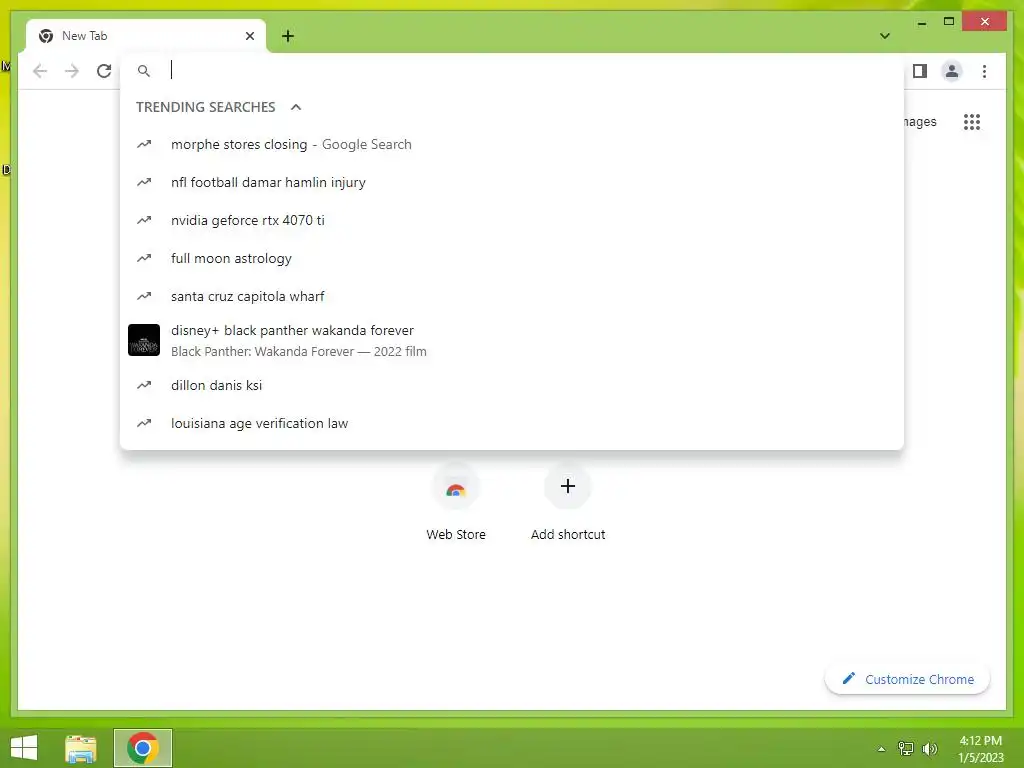Open the taskbar clock showing 4:12 PM

click(x=981, y=748)
